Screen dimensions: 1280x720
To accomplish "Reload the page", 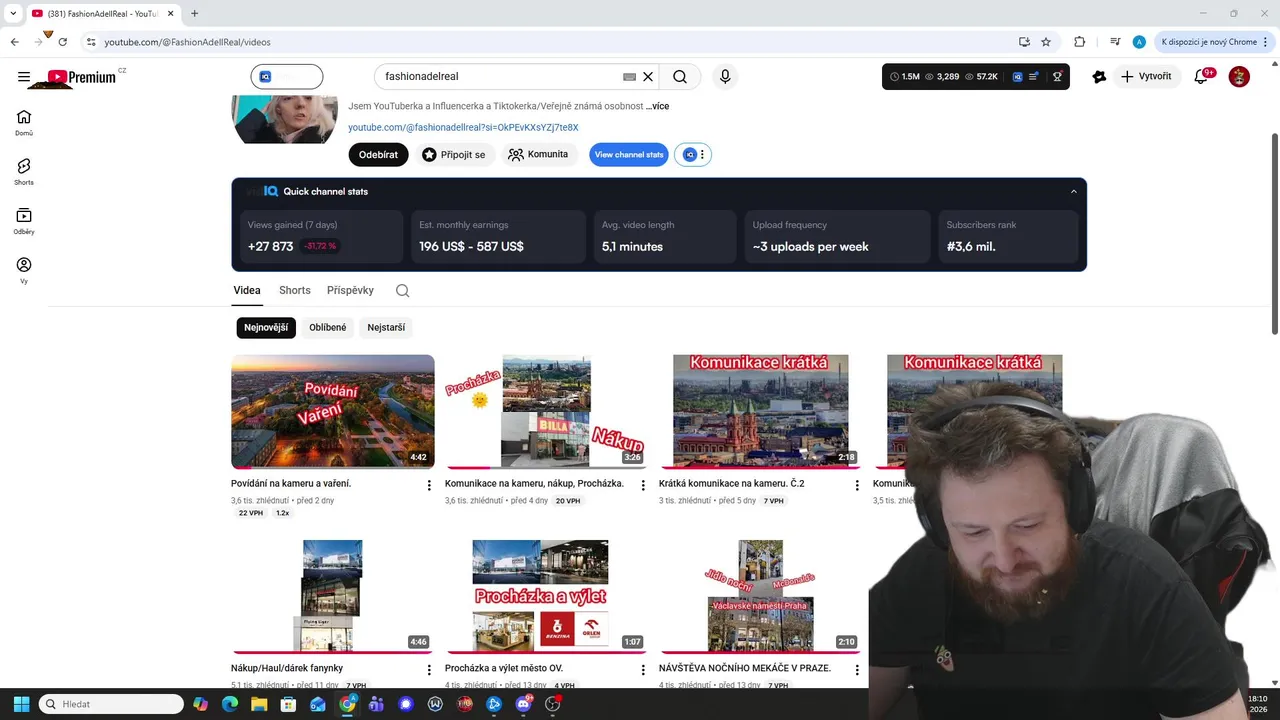I will click(x=62, y=42).
